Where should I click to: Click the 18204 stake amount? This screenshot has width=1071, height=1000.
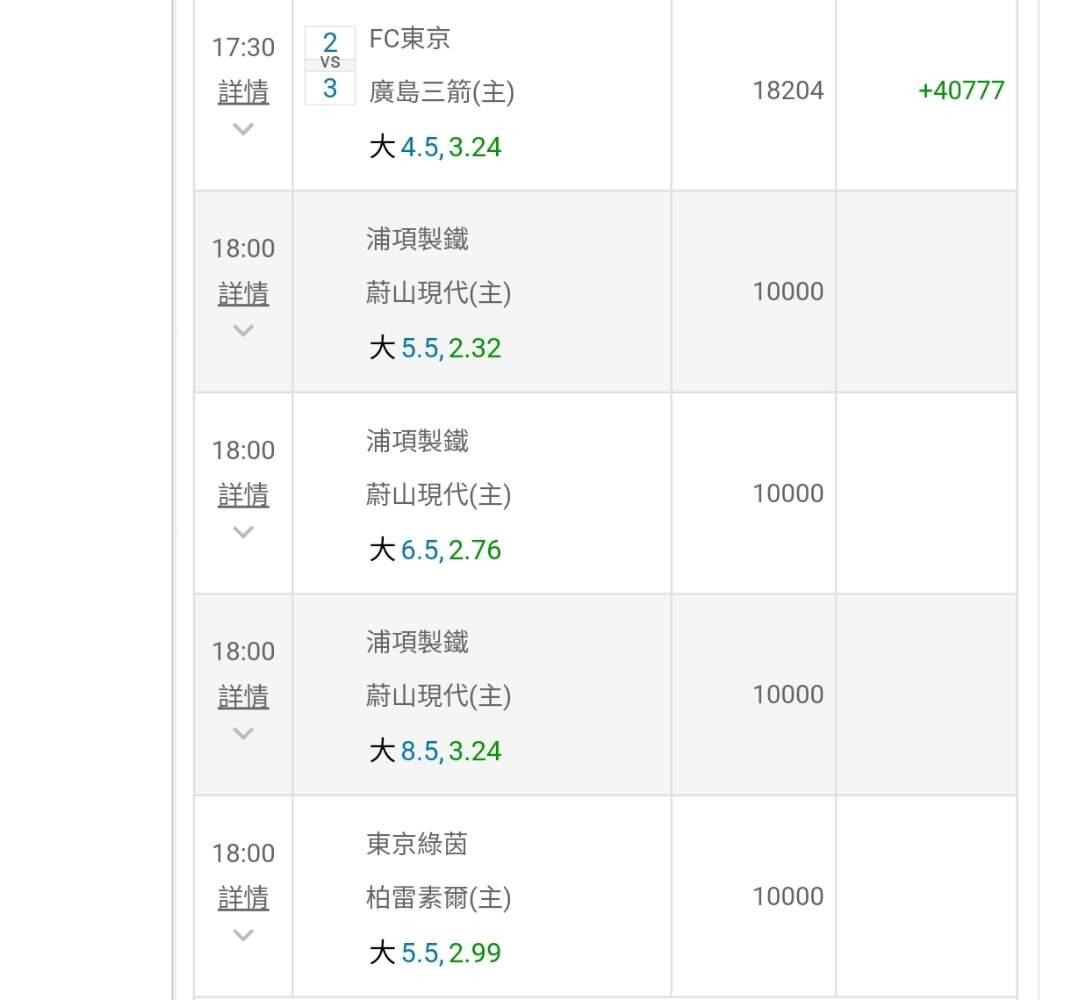788,91
